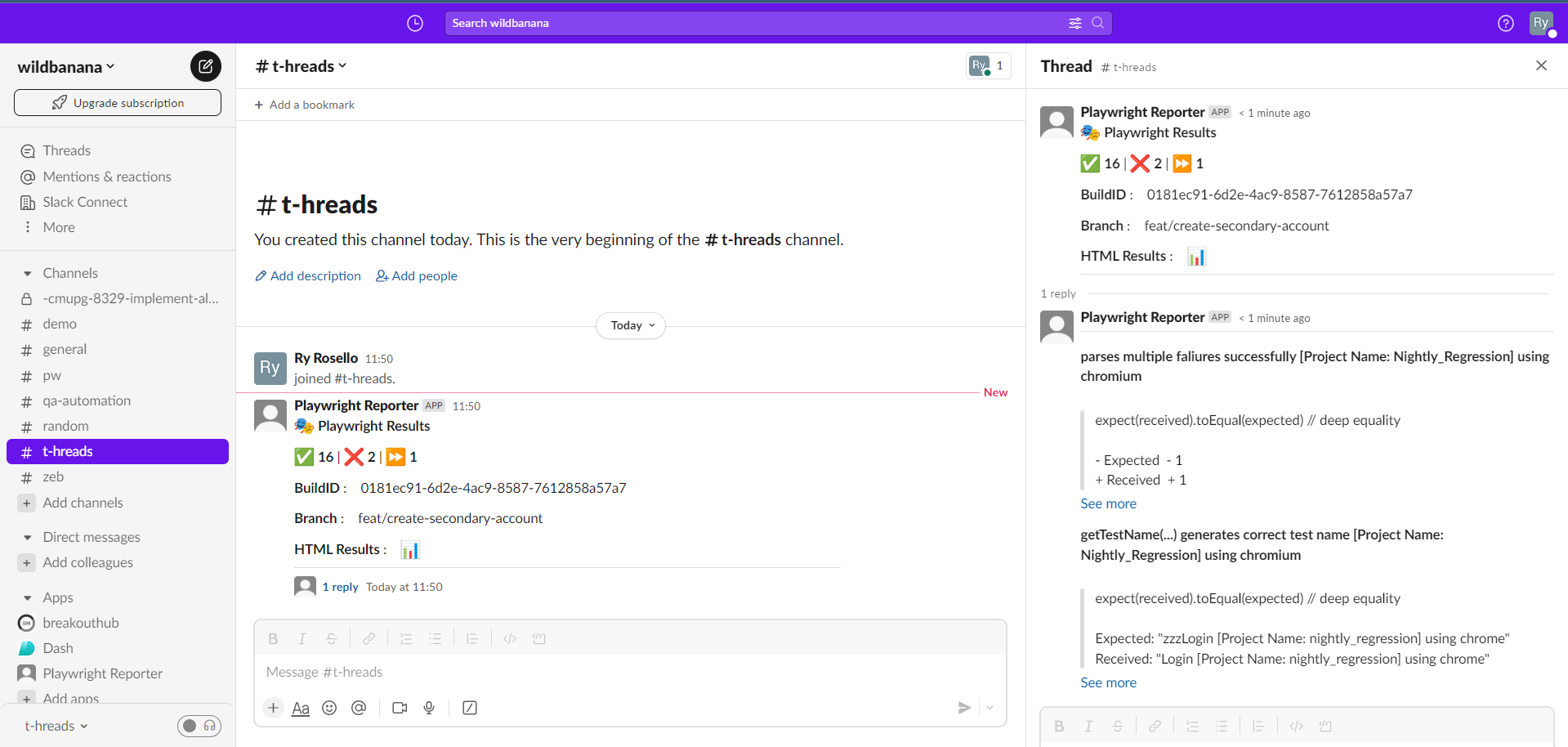Image resolution: width=1568 pixels, height=747 pixels.
Task: Open the general channel
Action: point(118,349)
